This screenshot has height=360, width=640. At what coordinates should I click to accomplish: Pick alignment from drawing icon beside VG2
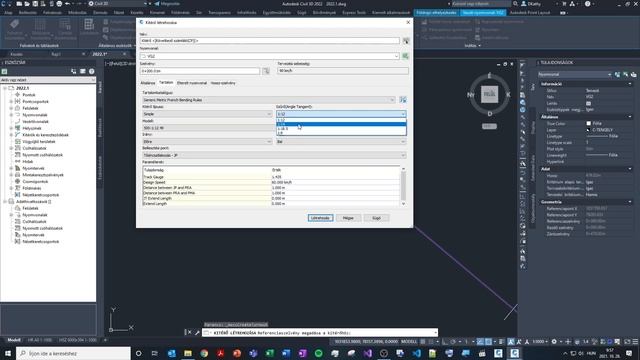(x=405, y=56)
